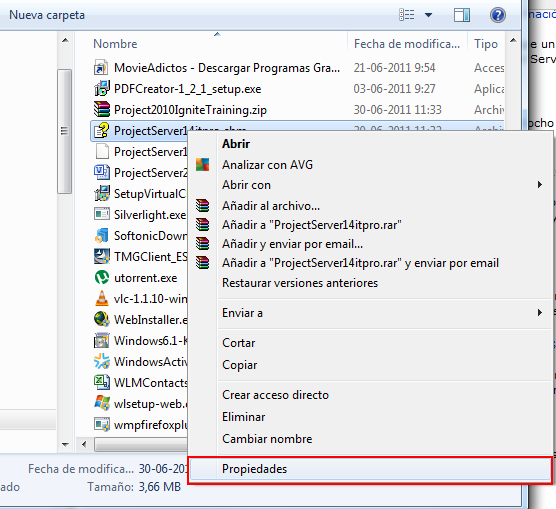556x509 pixels.
Task: Sort by the Tipo column header
Action: pos(486,44)
